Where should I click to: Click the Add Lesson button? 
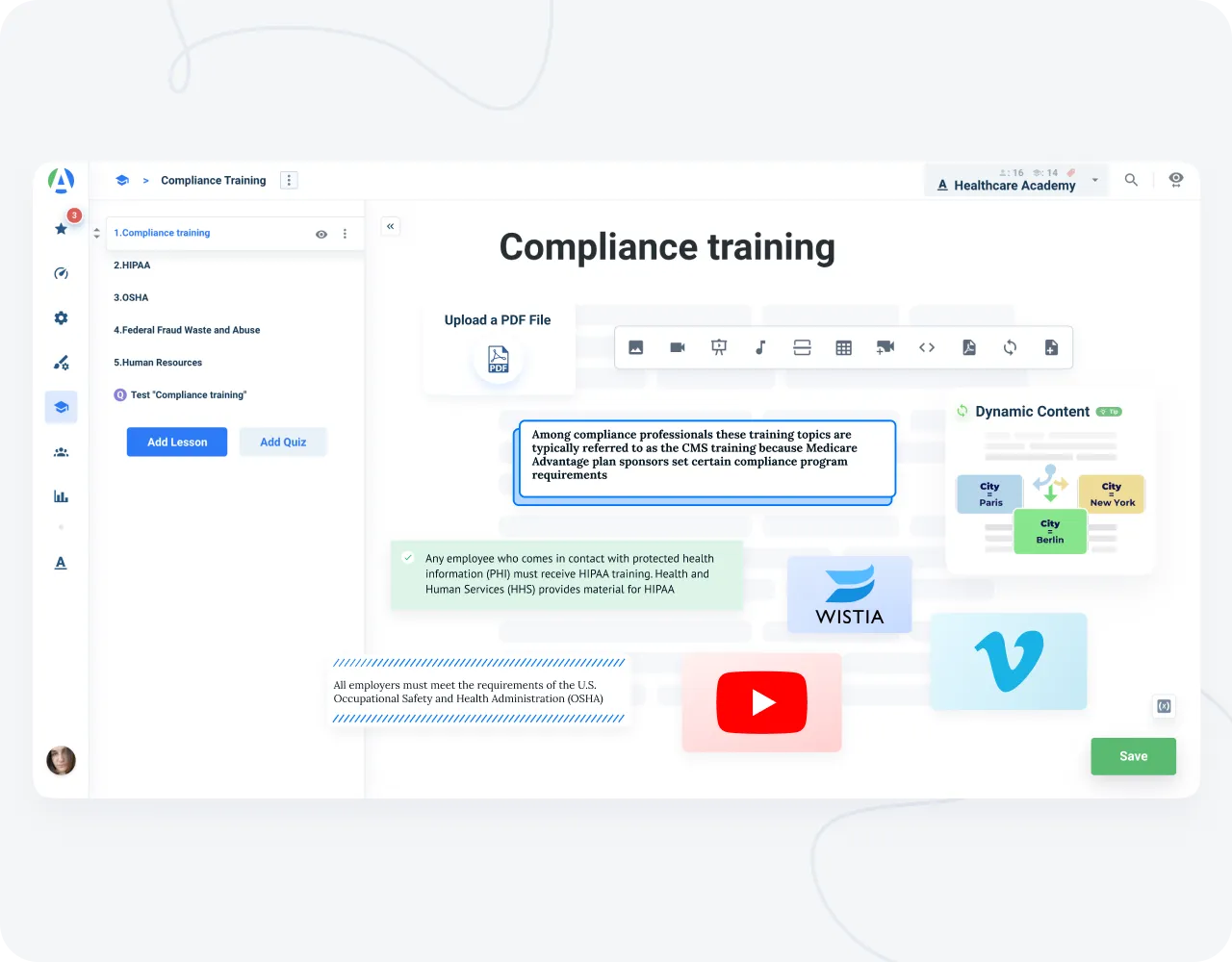[177, 442]
